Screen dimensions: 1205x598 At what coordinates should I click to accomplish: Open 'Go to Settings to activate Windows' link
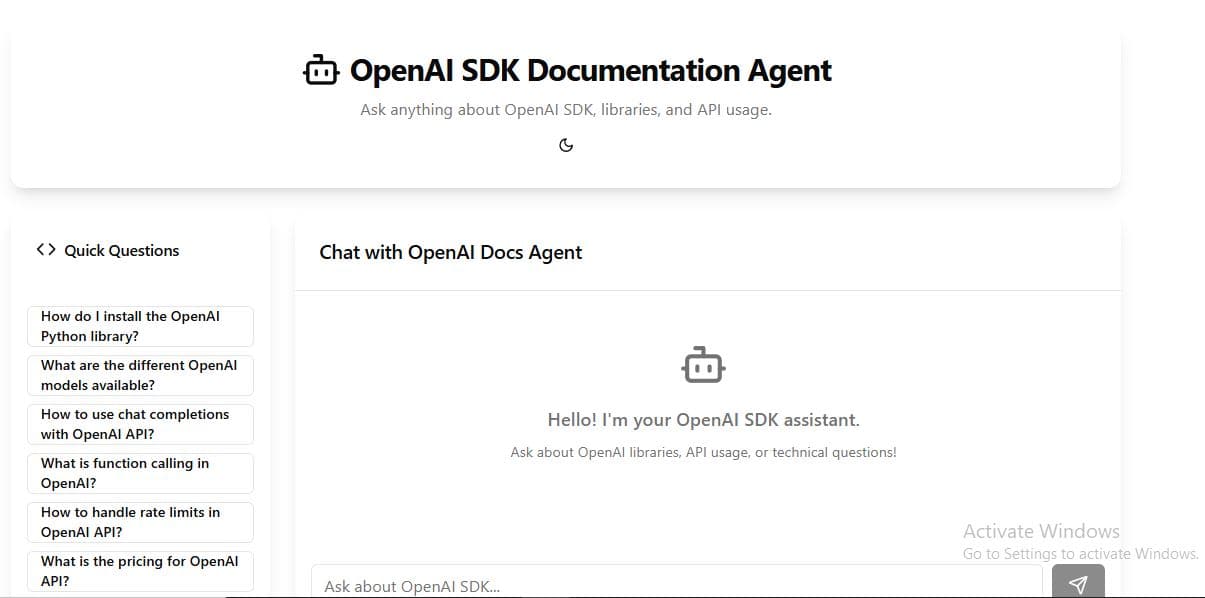point(1080,553)
